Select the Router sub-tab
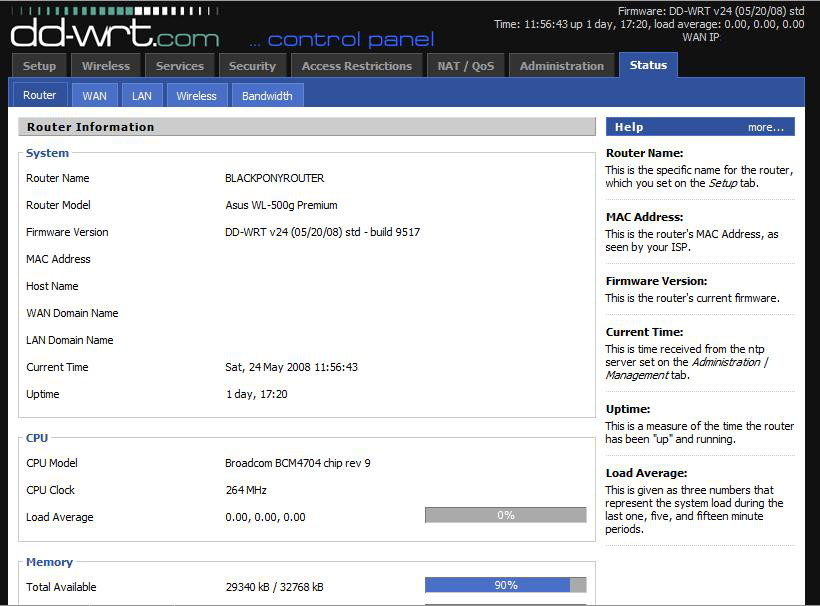 [x=40, y=95]
